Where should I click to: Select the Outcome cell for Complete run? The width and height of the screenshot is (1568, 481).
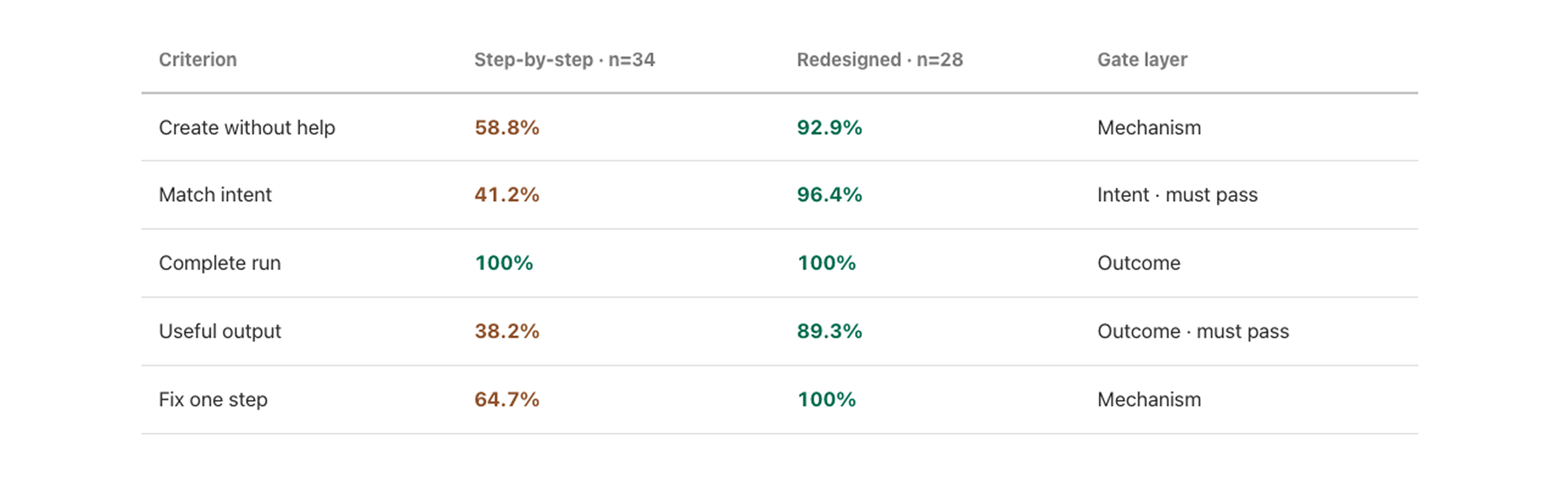pos(1139,263)
